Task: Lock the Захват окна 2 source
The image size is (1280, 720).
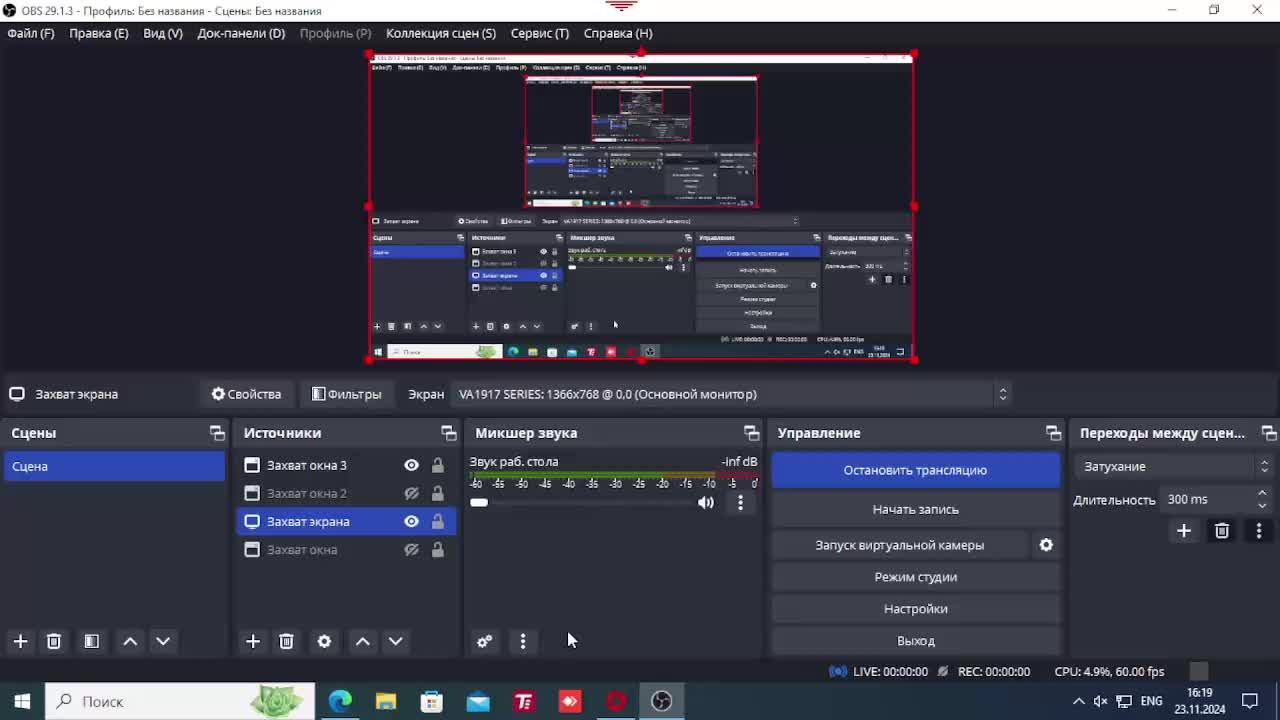Action: click(438, 493)
